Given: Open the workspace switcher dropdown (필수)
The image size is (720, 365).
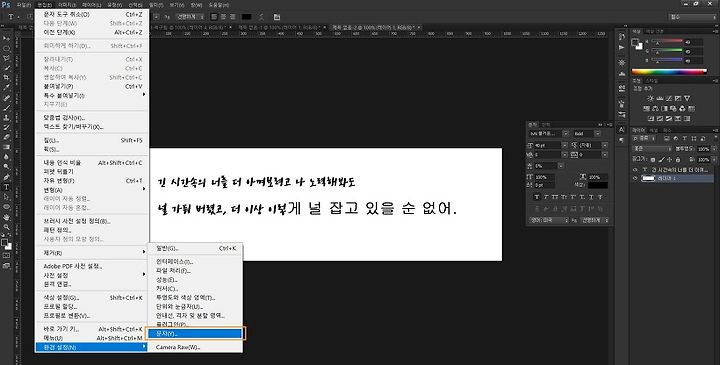Looking at the screenshot, I should click(692, 17).
